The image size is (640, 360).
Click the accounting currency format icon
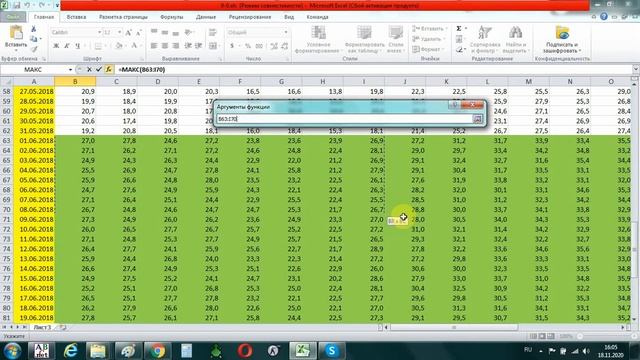[232, 46]
